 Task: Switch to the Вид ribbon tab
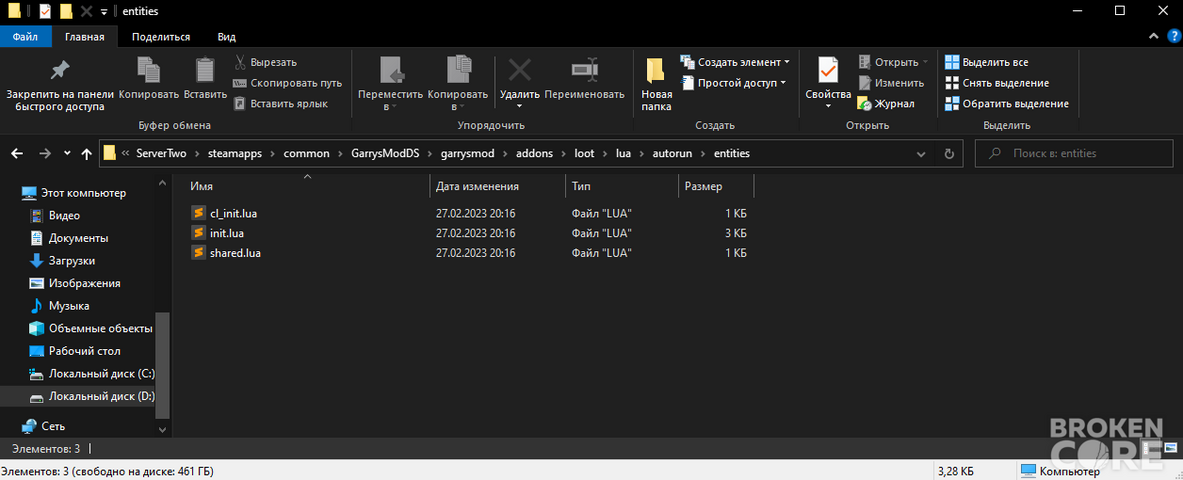(226, 36)
